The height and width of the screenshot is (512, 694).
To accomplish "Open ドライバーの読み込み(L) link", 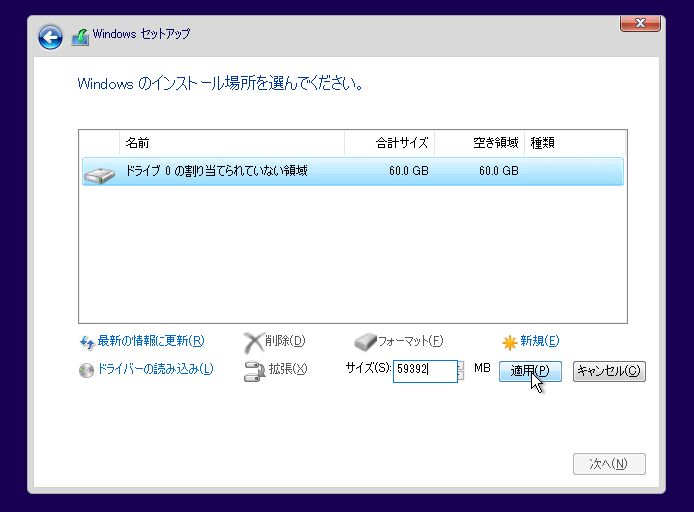I will click(x=155, y=369).
